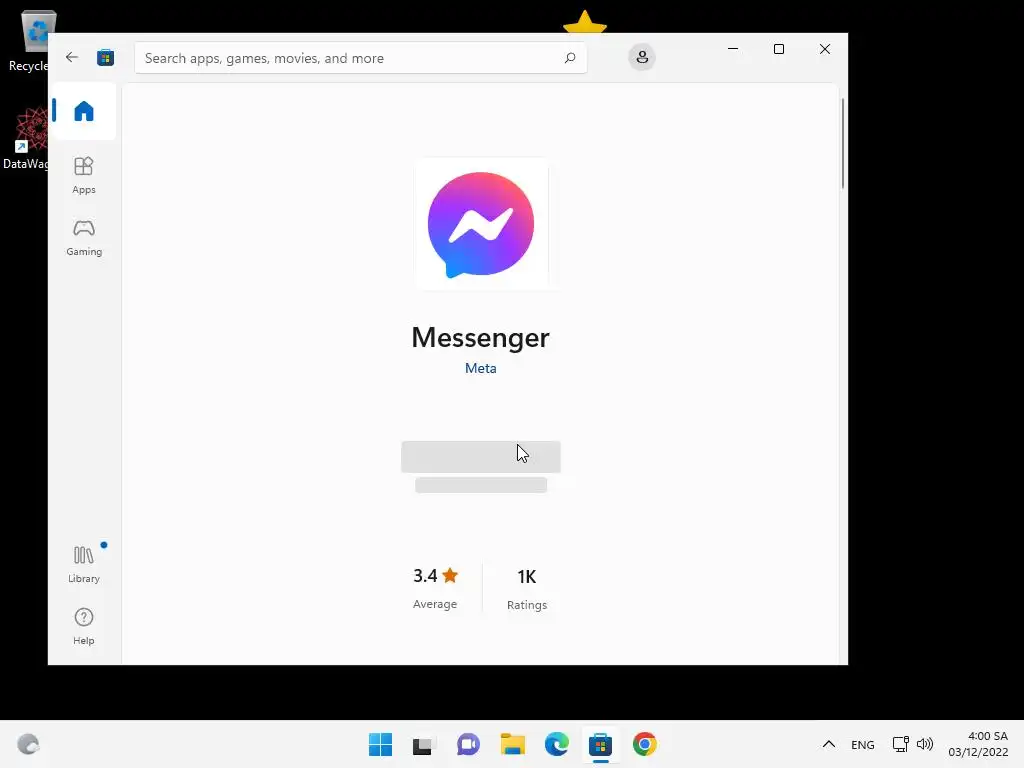Image resolution: width=1024 pixels, height=768 pixels.
Task: Click the loading install button placeholder
Action: (x=481, y=456)
